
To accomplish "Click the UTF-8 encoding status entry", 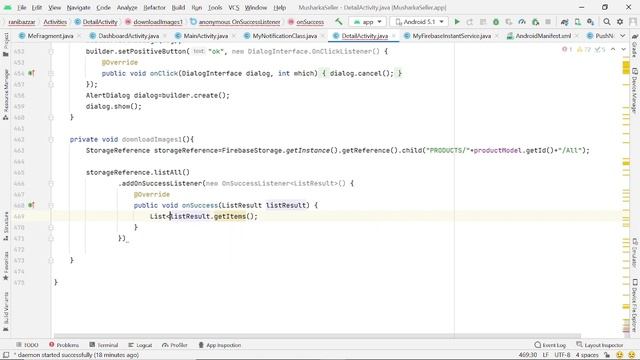I will (562, 355).
